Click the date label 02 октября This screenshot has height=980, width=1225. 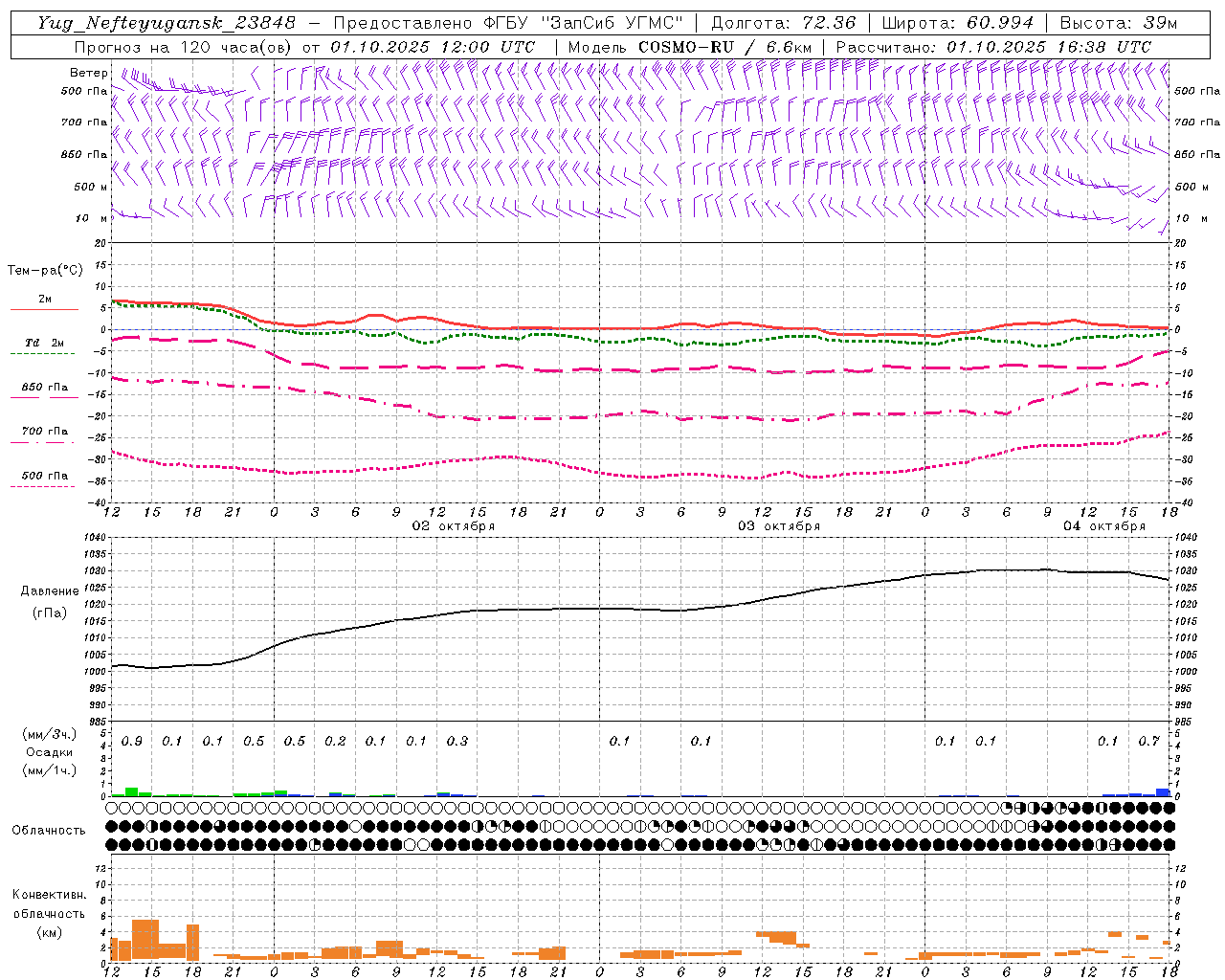[x=454, y=526]
